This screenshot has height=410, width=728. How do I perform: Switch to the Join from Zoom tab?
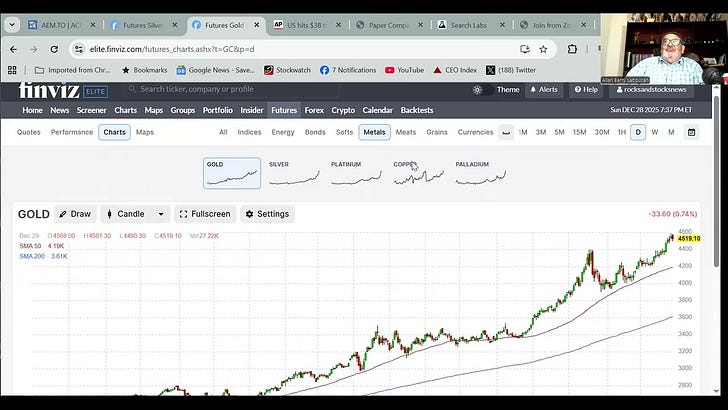[x=552, y=25]
